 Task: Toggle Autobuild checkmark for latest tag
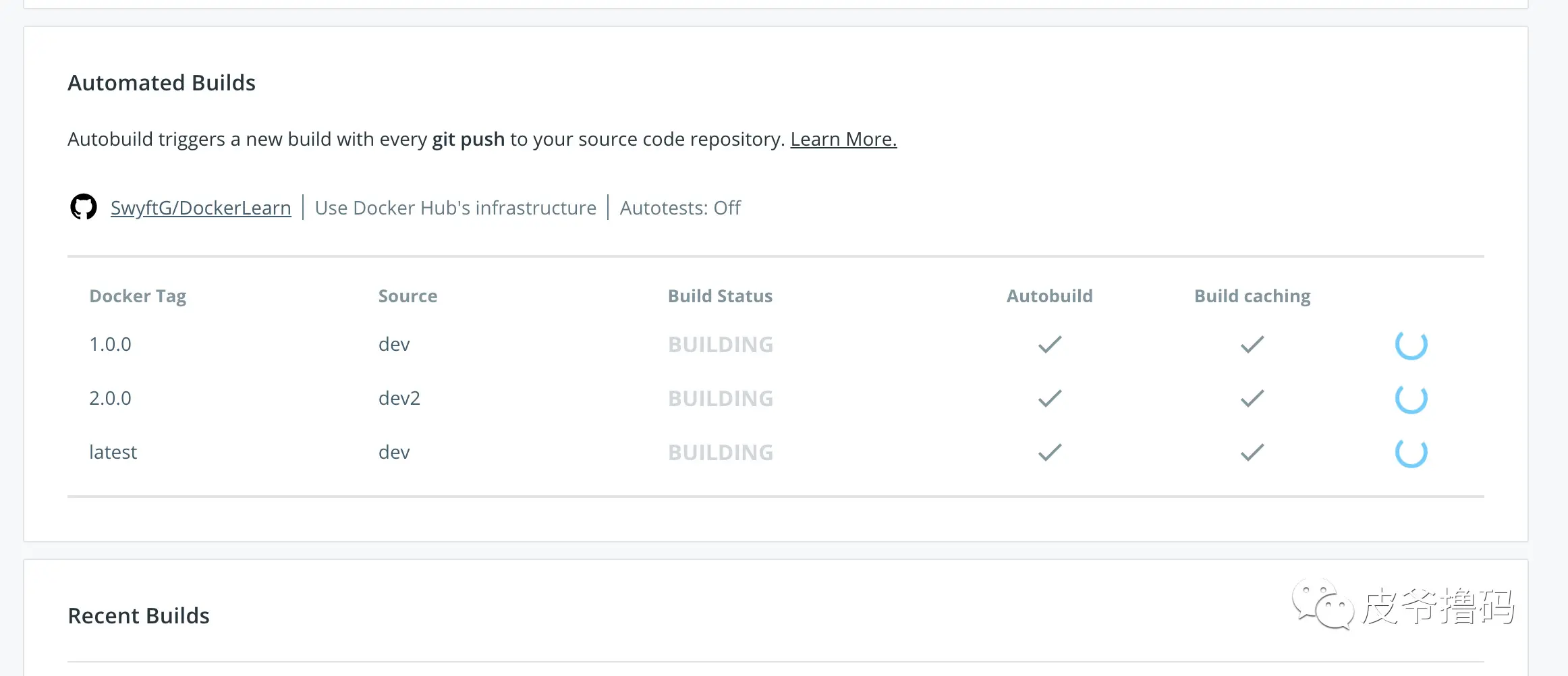[x=1050, y=453]
